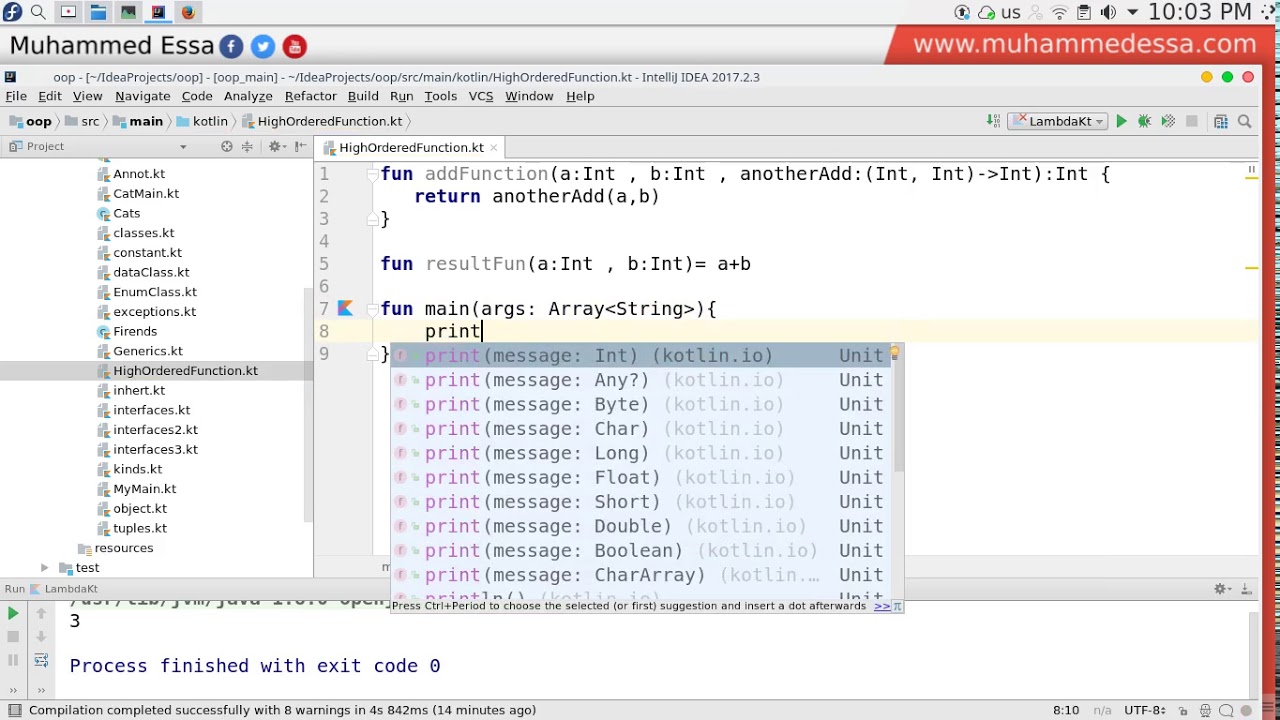Click the volume icon in system tray
The height and width of the screenshot is (720, 1280).
click(x=1108, y=12)
